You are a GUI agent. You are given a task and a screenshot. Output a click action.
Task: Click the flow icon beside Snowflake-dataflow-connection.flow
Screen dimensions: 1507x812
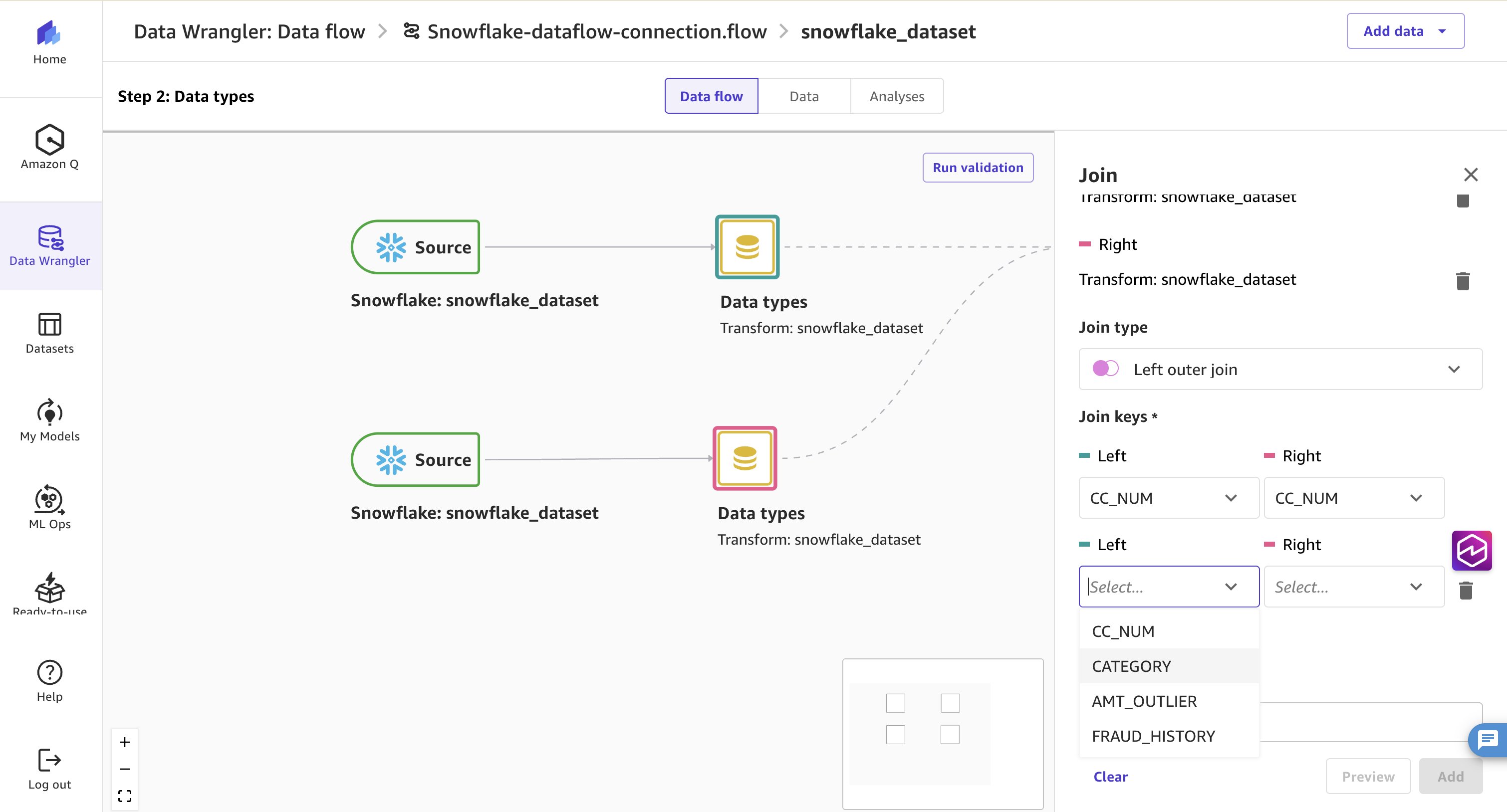[411, 31]
